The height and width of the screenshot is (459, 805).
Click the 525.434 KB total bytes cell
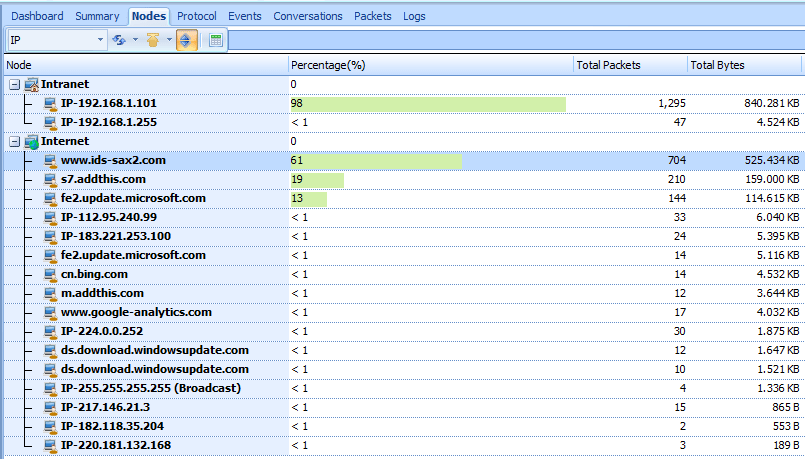(x=772, y=161)
